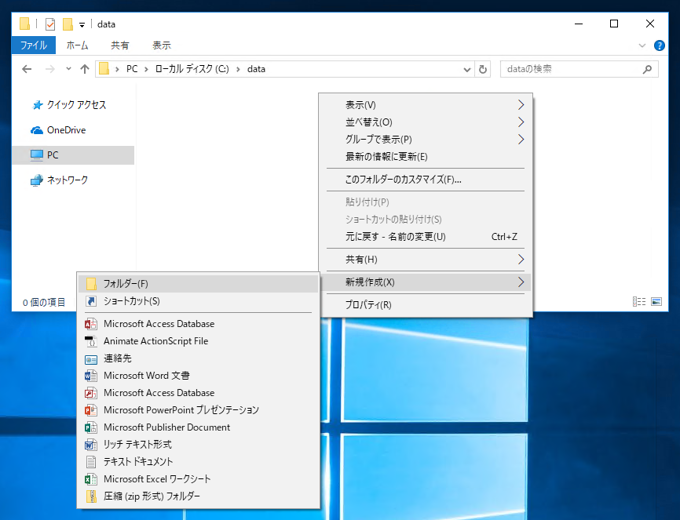Go up one folder level

pos(84,69)
